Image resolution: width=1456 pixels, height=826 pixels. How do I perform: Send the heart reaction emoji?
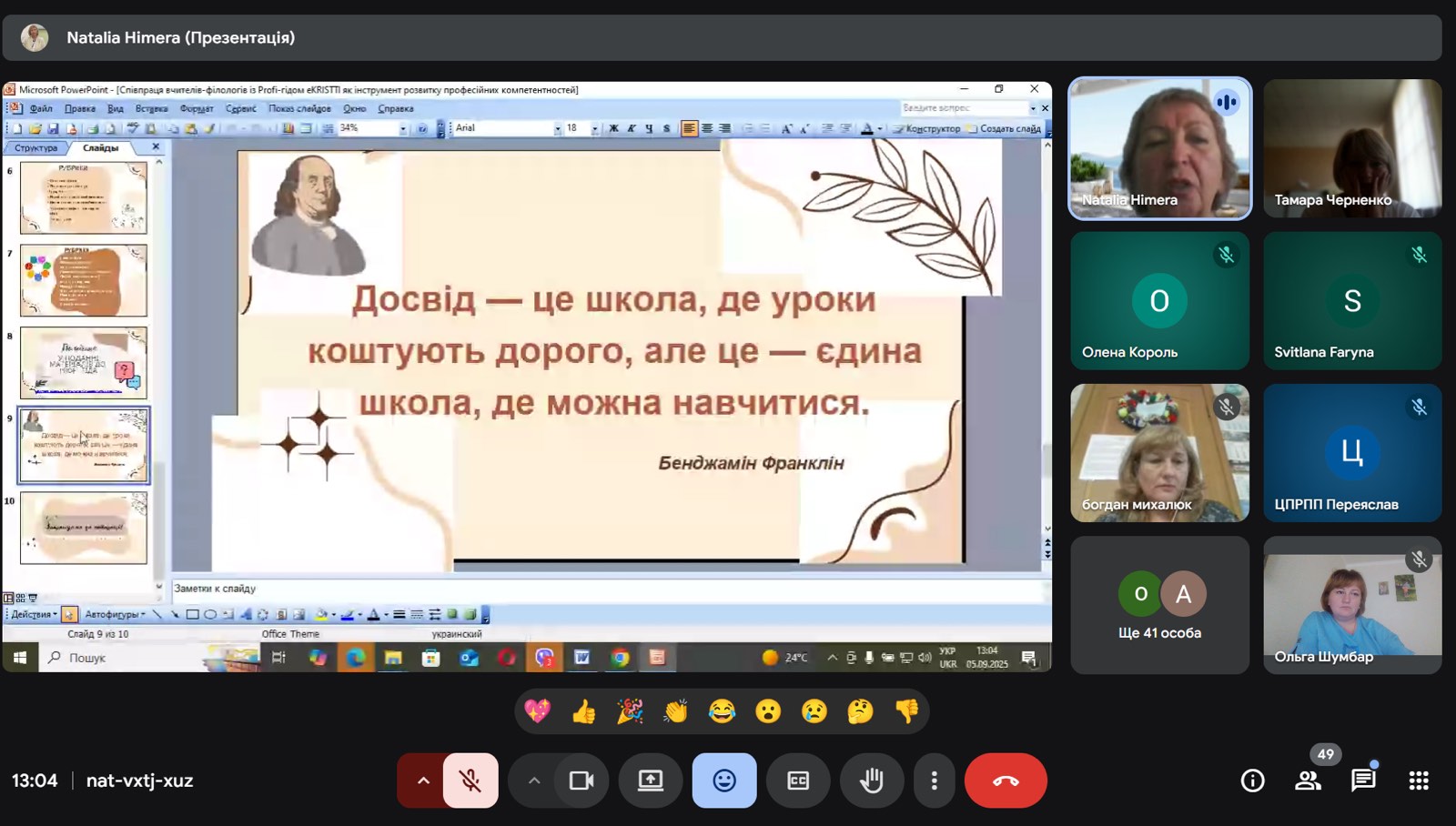point(538,710)
